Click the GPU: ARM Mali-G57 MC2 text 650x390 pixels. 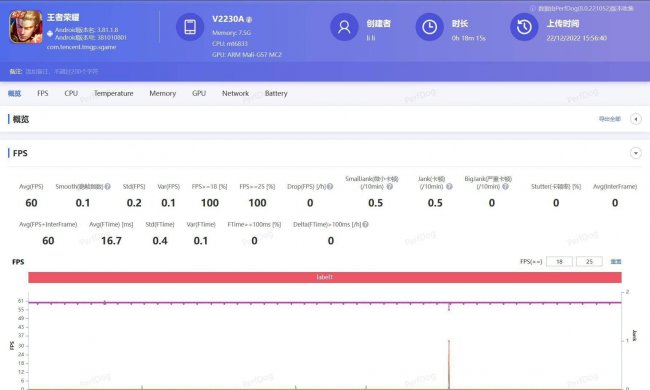pyautogui.click(x=247, y=54)
